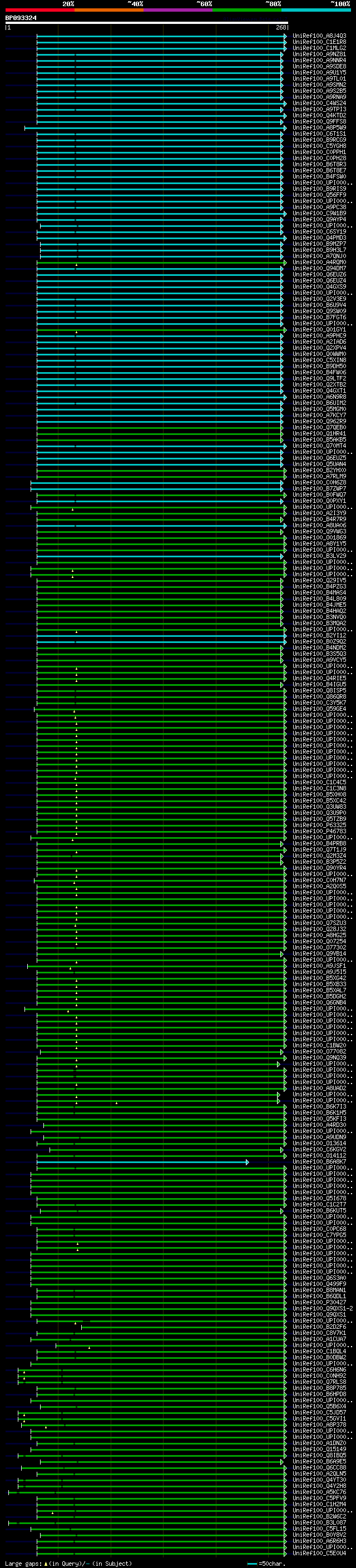Open hit UniRef100_C1MLG2
Image resolution: width=356 pixels, height=1568 pixels.
click(x=319, y=48)
